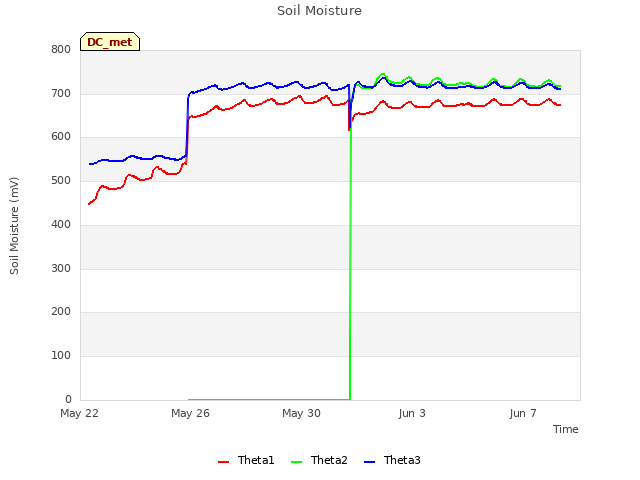Screen dimensions: 640x480
Task: Toggle Theta1 series in legend
Action: coord(246,460)
